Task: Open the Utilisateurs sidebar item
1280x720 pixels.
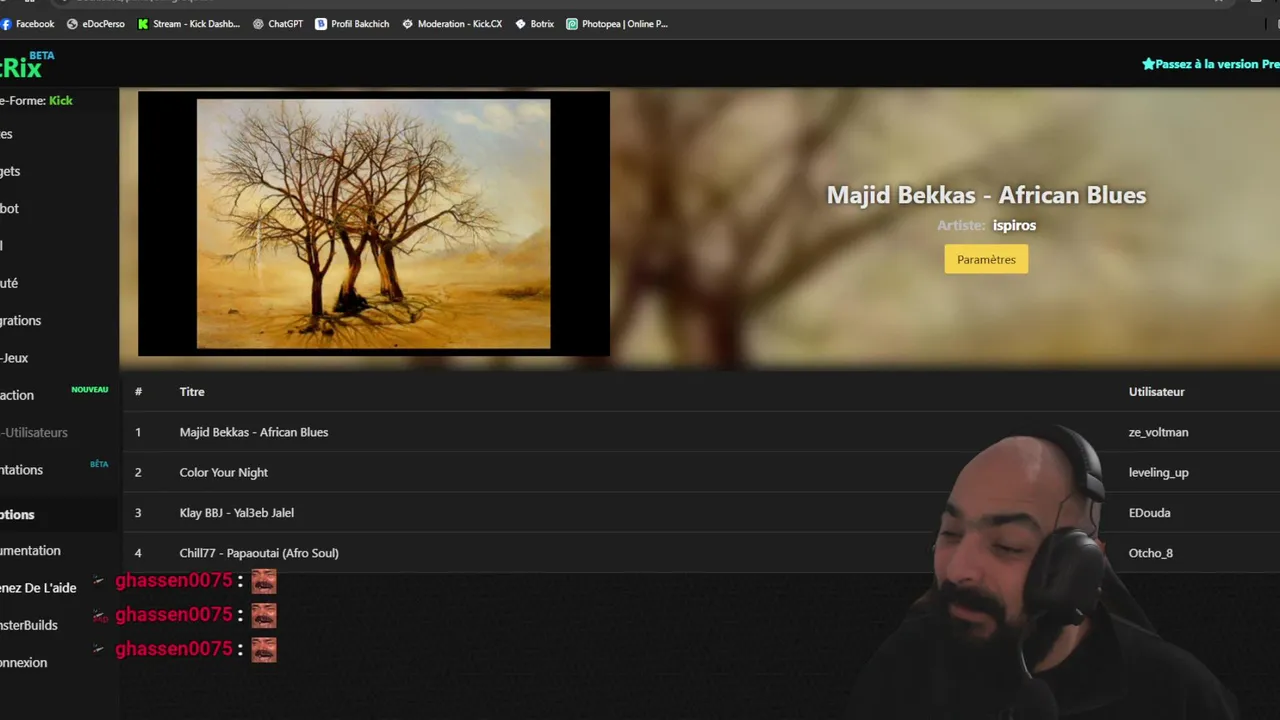Action: pyautogui.click(x=34, y=432)
